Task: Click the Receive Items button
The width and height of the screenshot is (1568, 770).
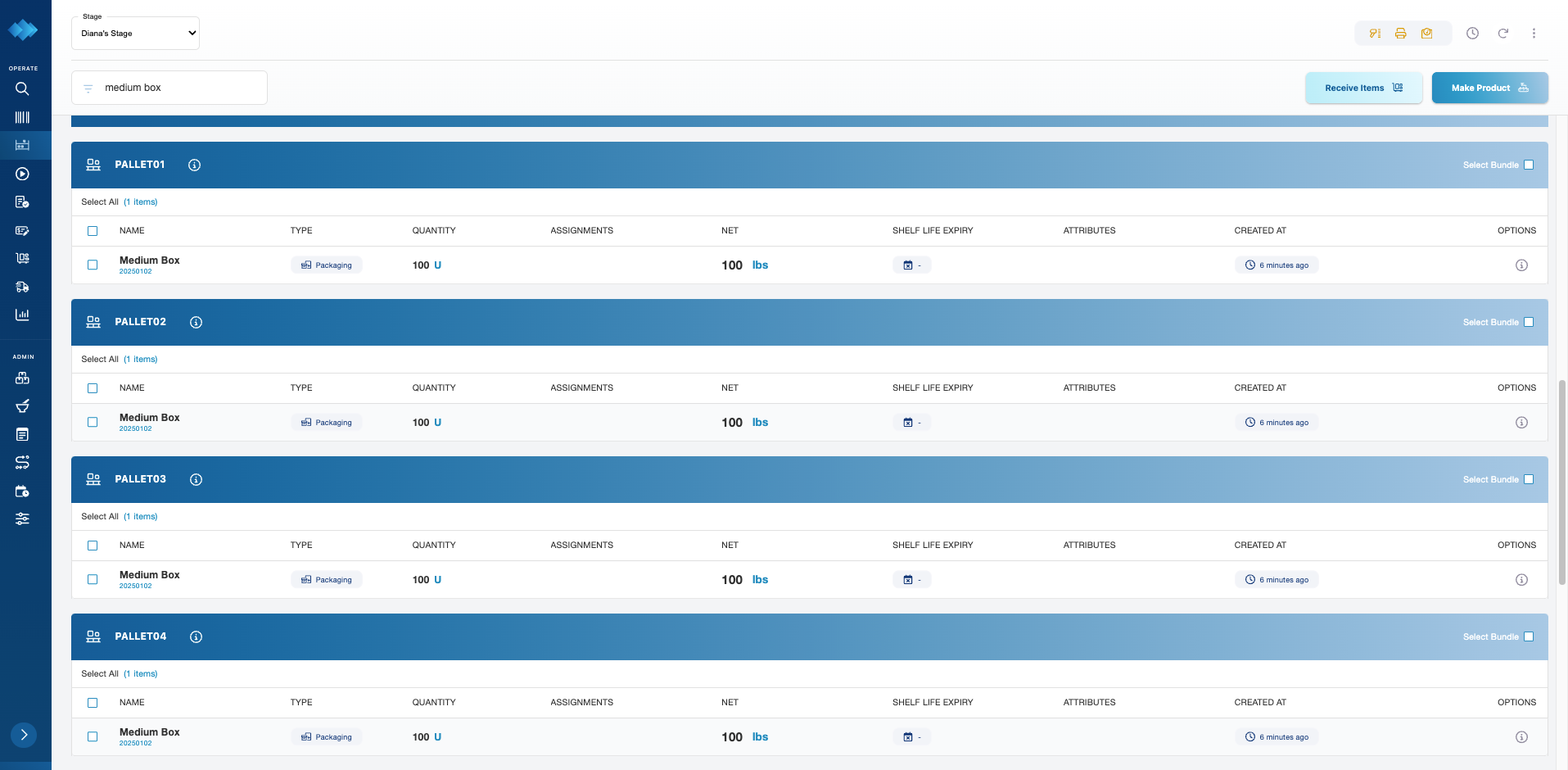Action: [x=1363, y=88]
